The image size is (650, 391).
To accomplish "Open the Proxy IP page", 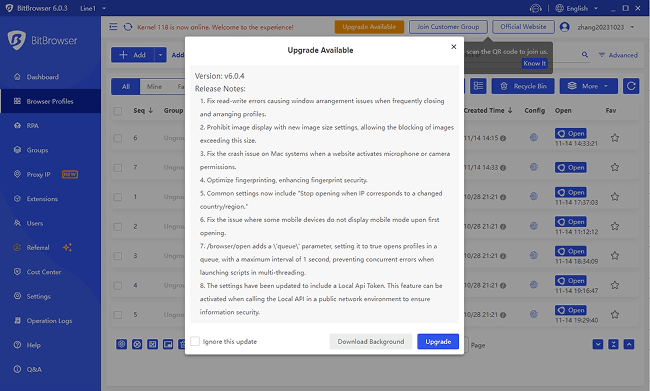I will pos(38,175).
